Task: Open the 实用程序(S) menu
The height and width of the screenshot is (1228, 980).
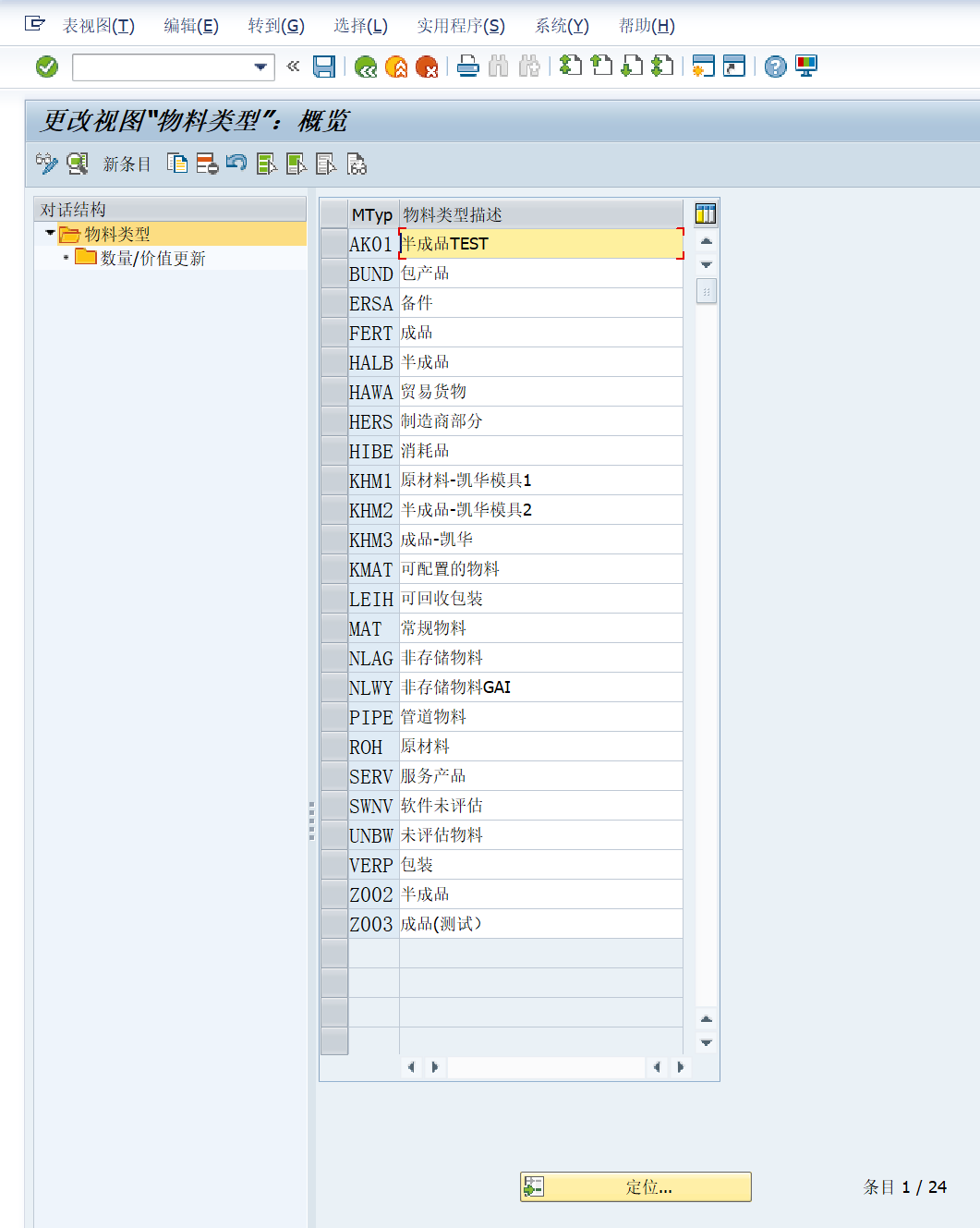Action: pos(461,26)
